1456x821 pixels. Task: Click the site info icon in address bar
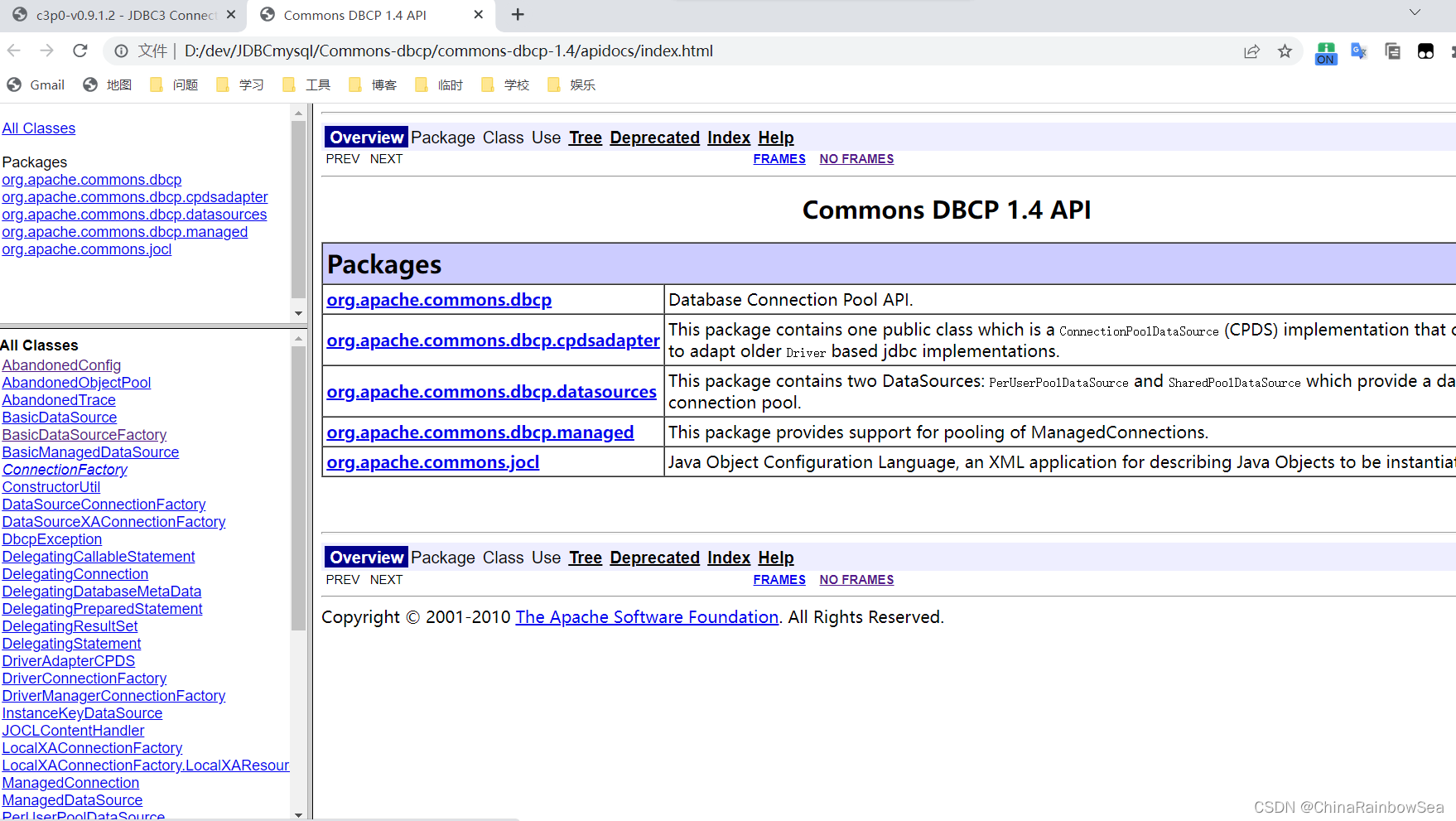tap(121, 51)
